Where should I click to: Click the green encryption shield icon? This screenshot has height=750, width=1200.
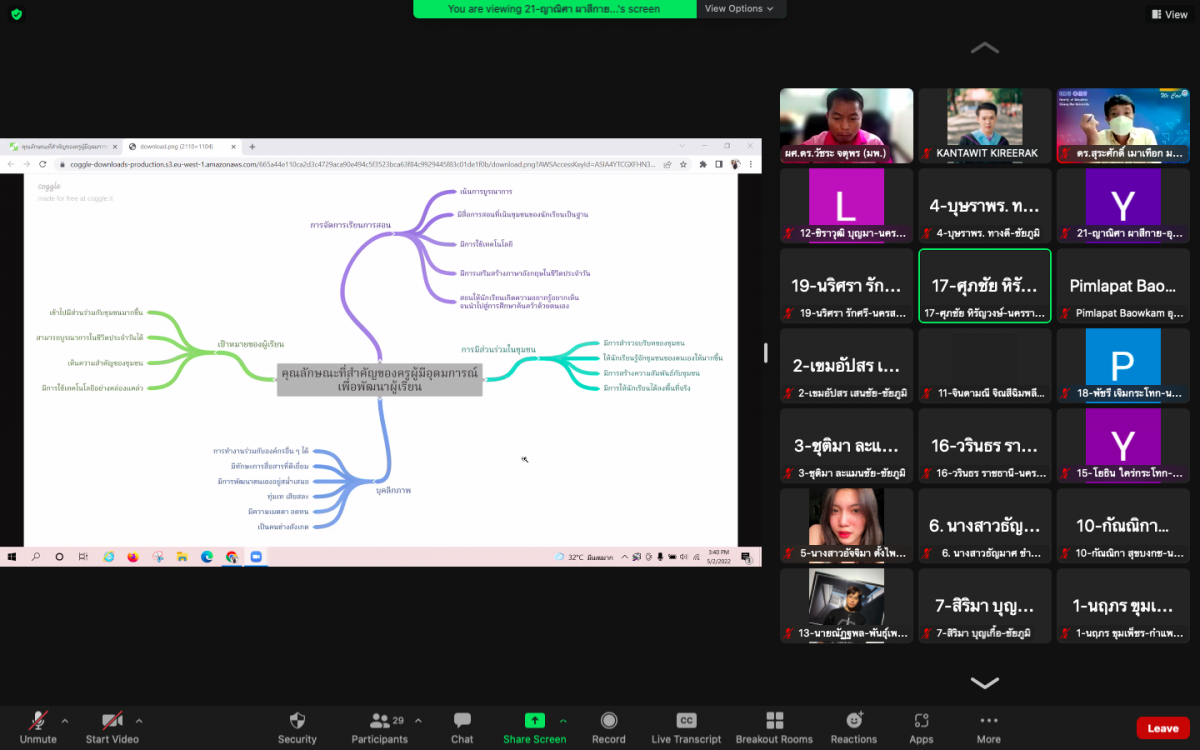pyautogui.click(x=16, y=14)
